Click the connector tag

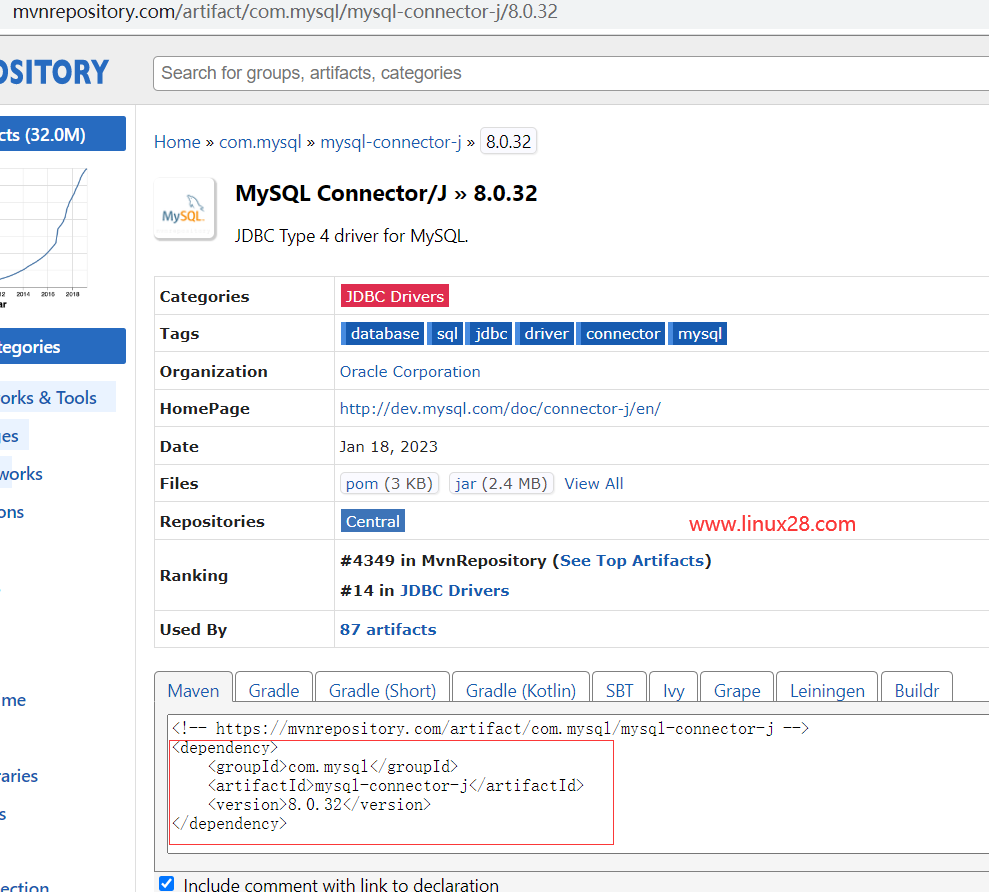pyautogui.click(x=622, y=334)
